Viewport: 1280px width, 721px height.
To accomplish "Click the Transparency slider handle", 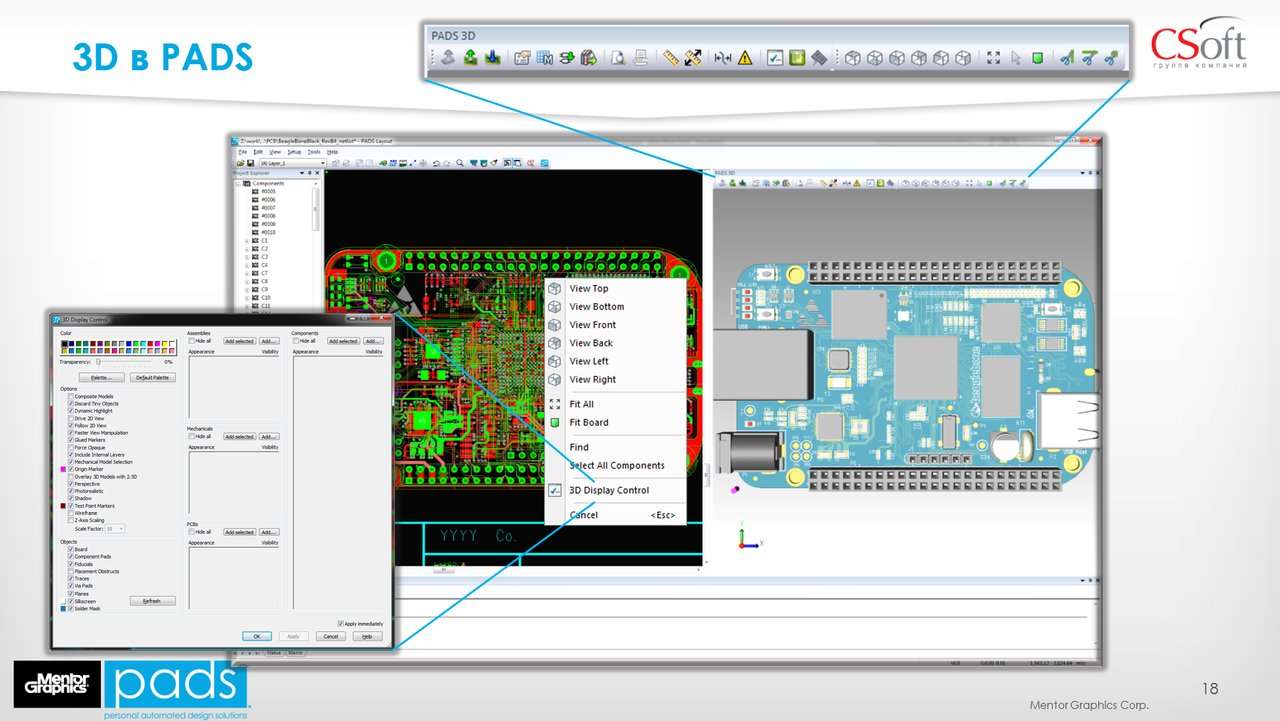I will (98, 362).
